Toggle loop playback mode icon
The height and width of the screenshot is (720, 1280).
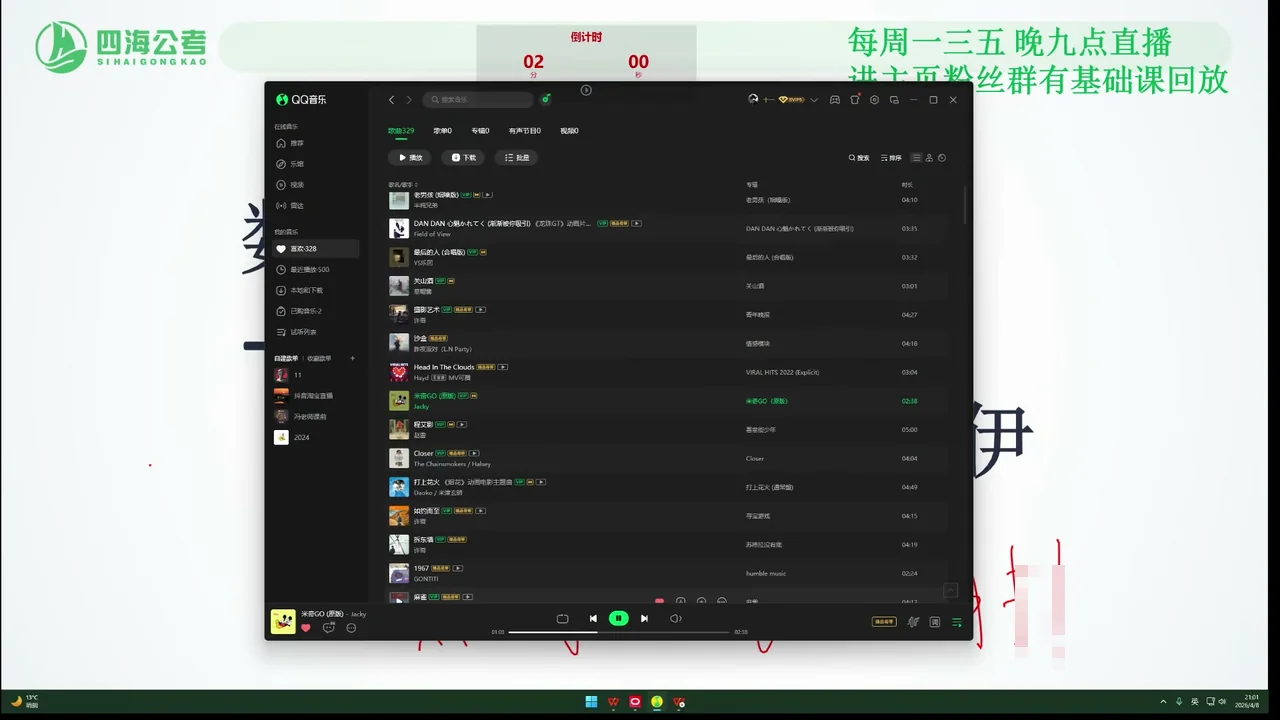pos(562,619)
